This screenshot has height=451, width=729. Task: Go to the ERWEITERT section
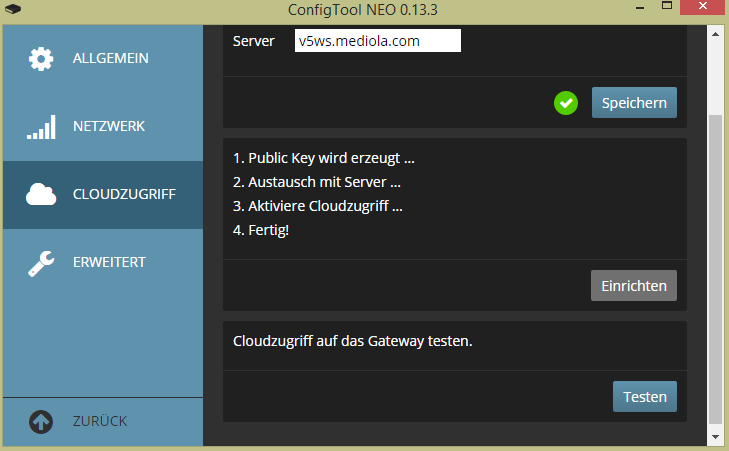pos(109,263)
